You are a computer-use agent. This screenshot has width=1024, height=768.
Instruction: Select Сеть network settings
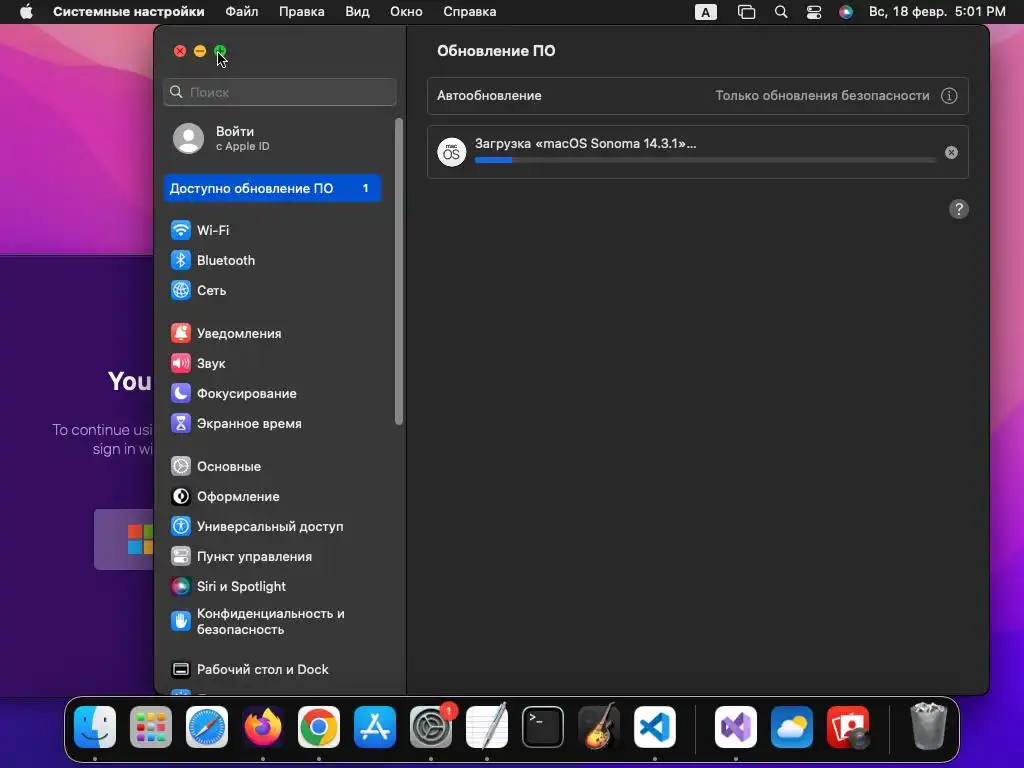(x=272, y=290)
